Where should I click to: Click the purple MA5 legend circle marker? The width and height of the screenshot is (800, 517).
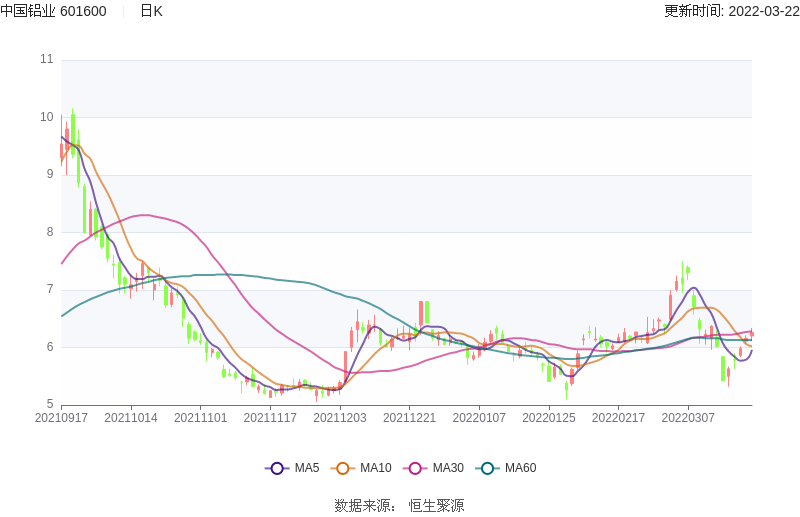pyautogui.click(x=276, y=468)
